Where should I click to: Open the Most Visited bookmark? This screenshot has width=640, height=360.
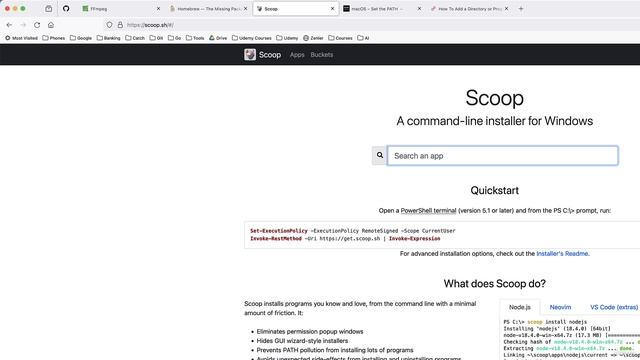(21, 38)
